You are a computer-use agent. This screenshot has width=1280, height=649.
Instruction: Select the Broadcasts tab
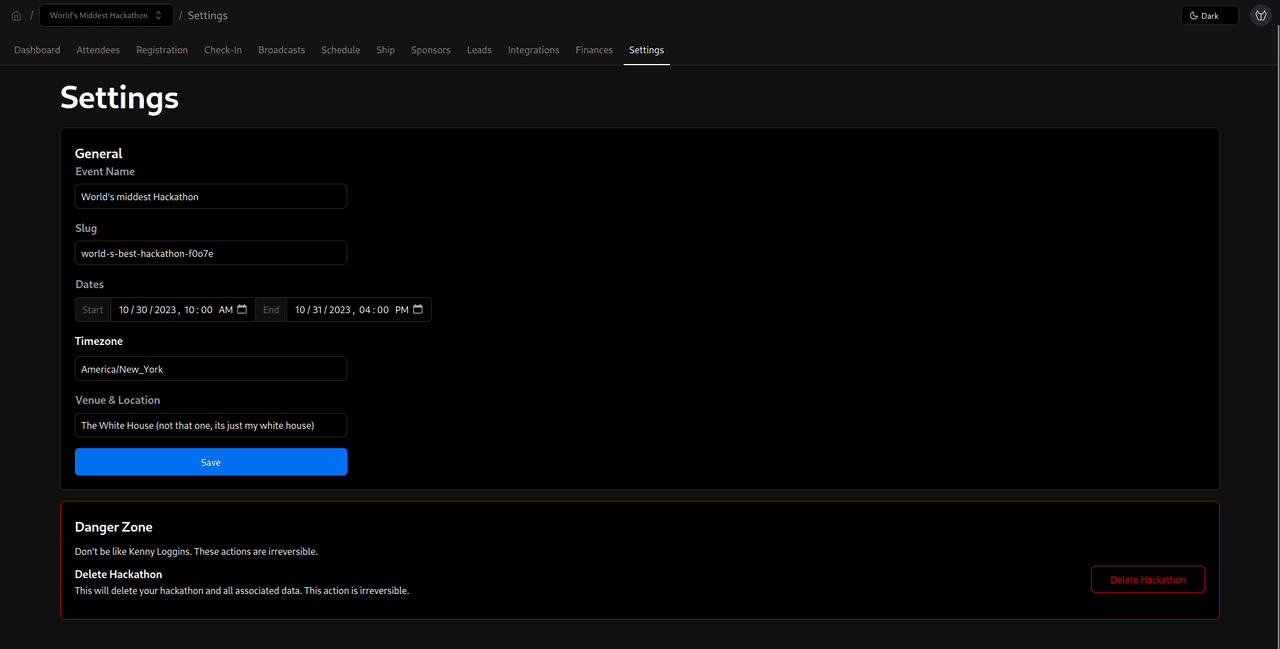pyautogui.click(x=281, y=50)
